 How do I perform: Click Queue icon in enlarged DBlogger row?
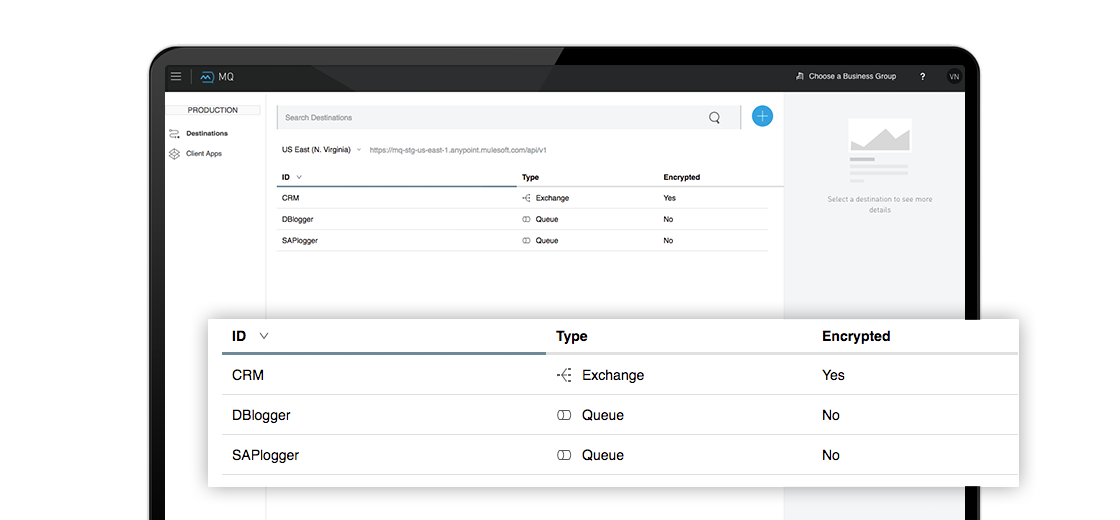pos(564,415)
